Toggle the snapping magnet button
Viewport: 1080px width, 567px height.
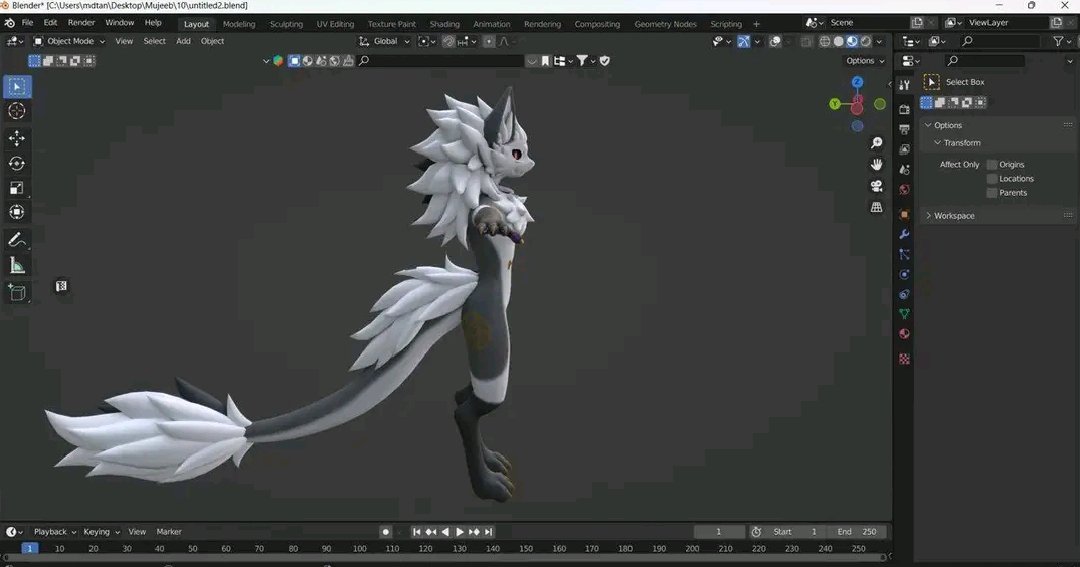[448, 41]
